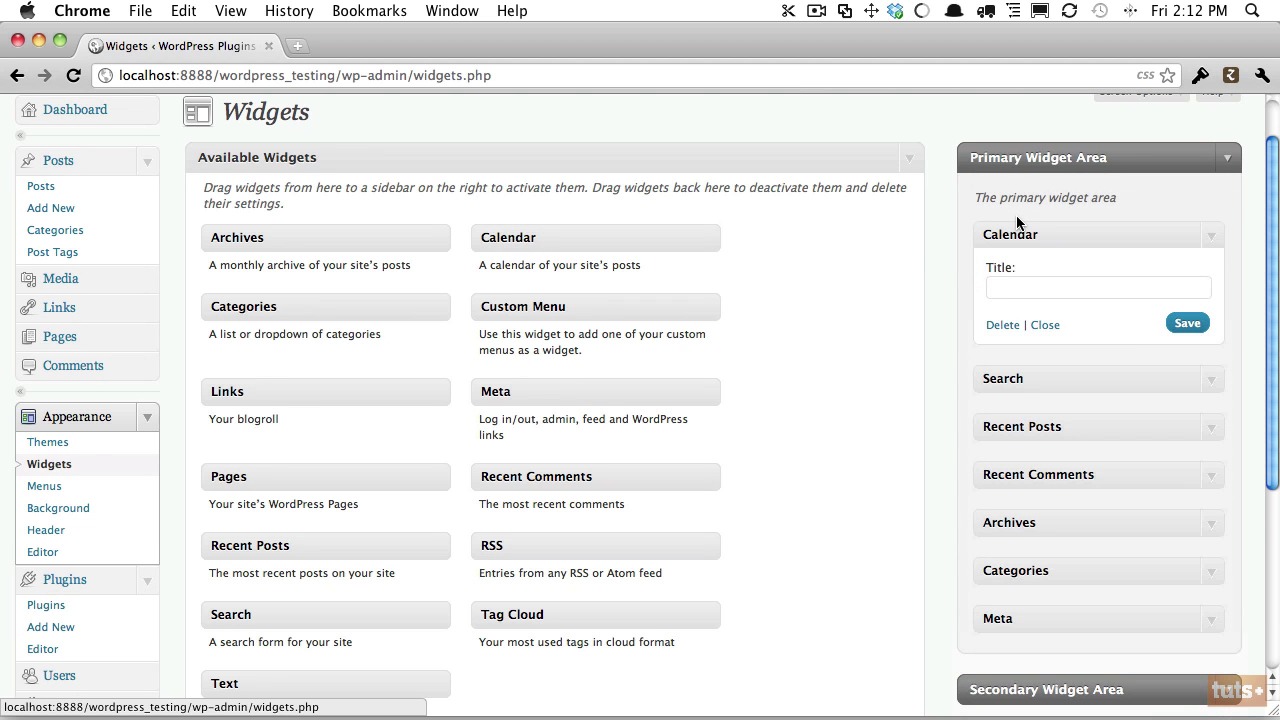Click the Widgets page header icon
Viewport: 1280px width, 720px height.
198,112
